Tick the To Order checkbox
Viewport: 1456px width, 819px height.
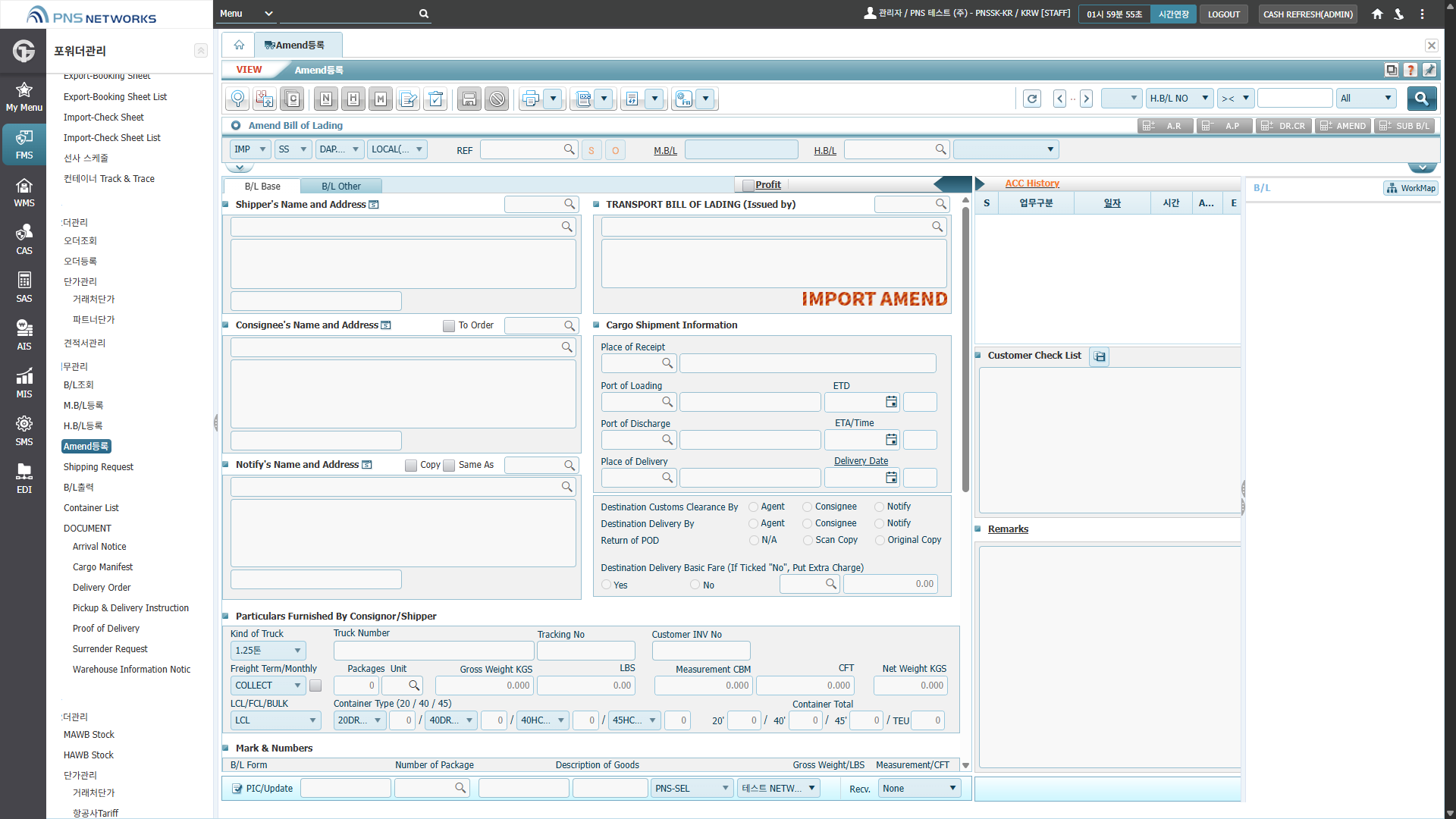click(449, 326)
